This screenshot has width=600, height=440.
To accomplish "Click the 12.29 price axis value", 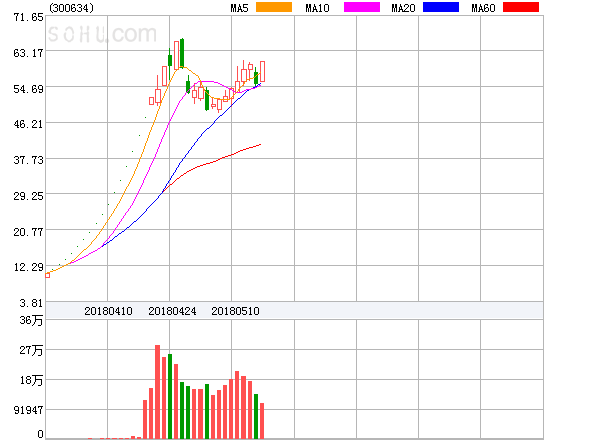I will click(28, 267).
